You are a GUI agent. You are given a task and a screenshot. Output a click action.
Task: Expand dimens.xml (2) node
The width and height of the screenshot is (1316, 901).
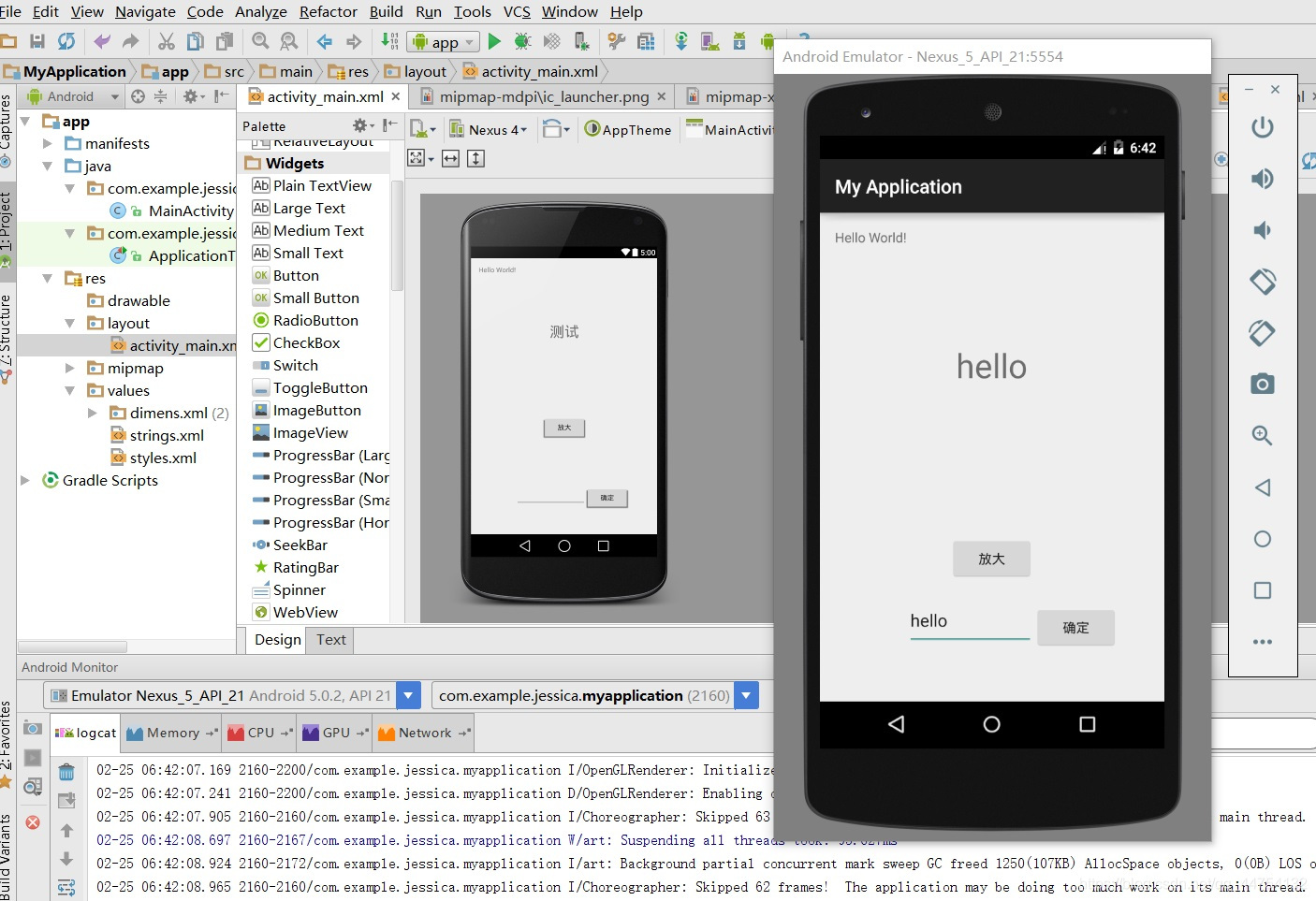(x=93, y=413)
